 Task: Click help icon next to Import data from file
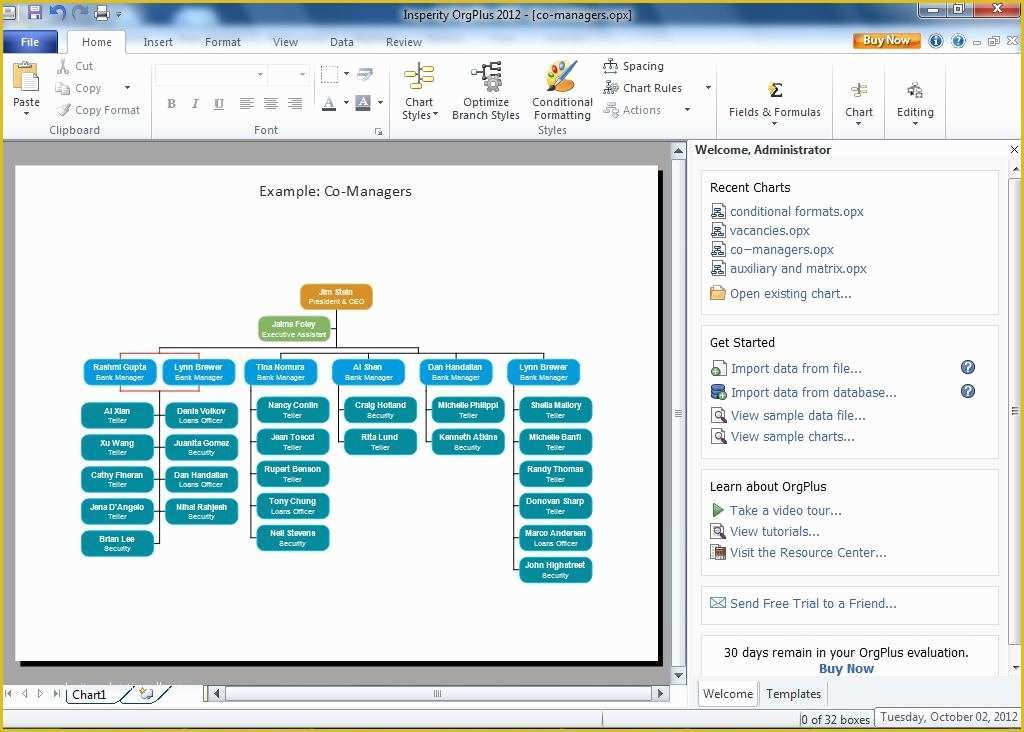tap(968, 367)
